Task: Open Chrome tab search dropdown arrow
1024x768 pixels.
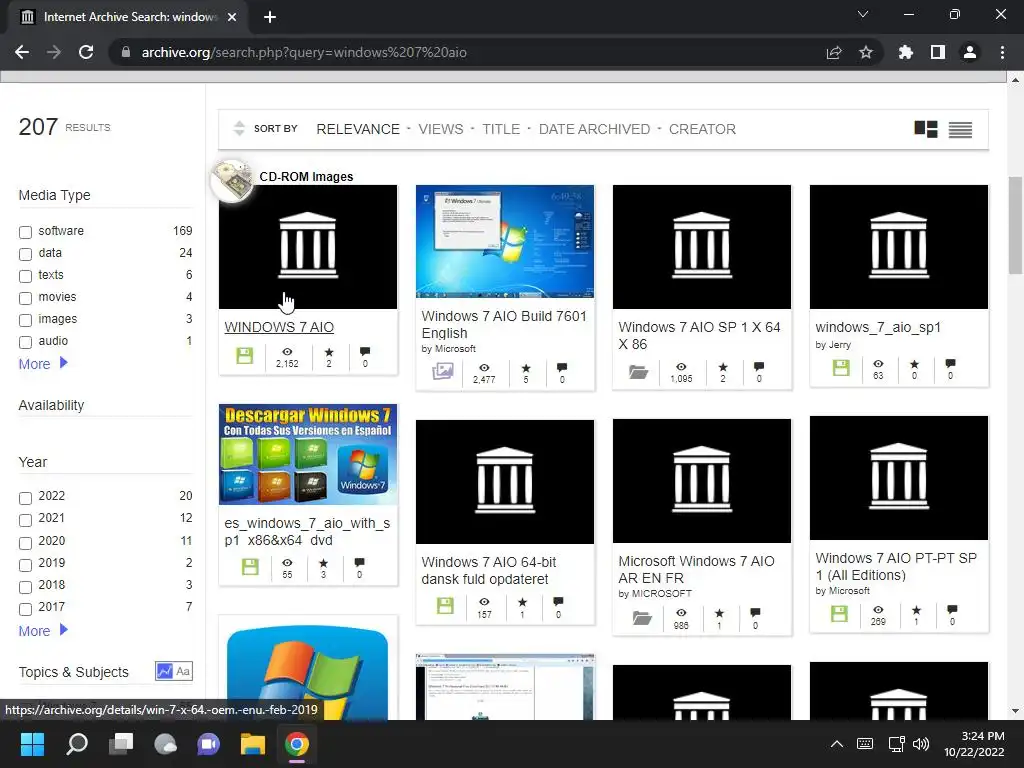Action: click(x=863, y=14)
